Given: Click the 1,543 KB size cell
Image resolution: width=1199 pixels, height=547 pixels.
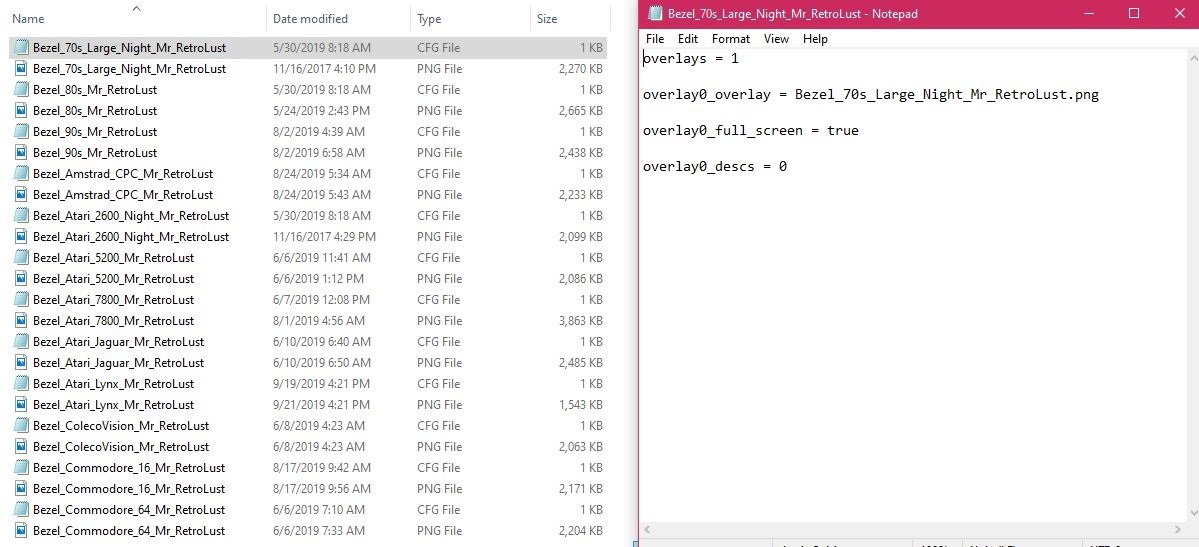Looking at the screenshot, I should (x=580, y=405).
